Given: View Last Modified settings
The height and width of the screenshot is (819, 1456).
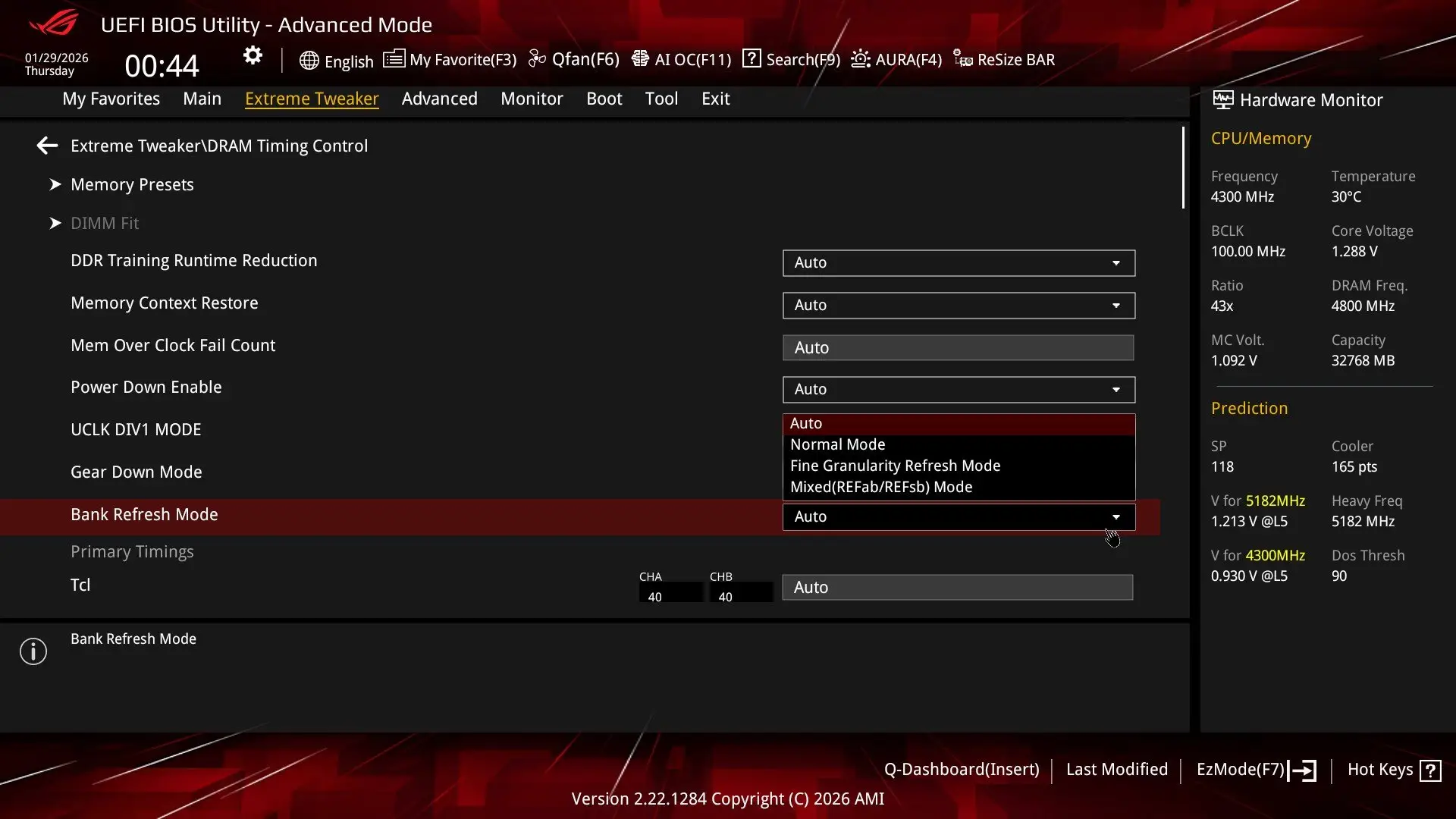Looking at the screenshot, I should [x=1117, y=770].
